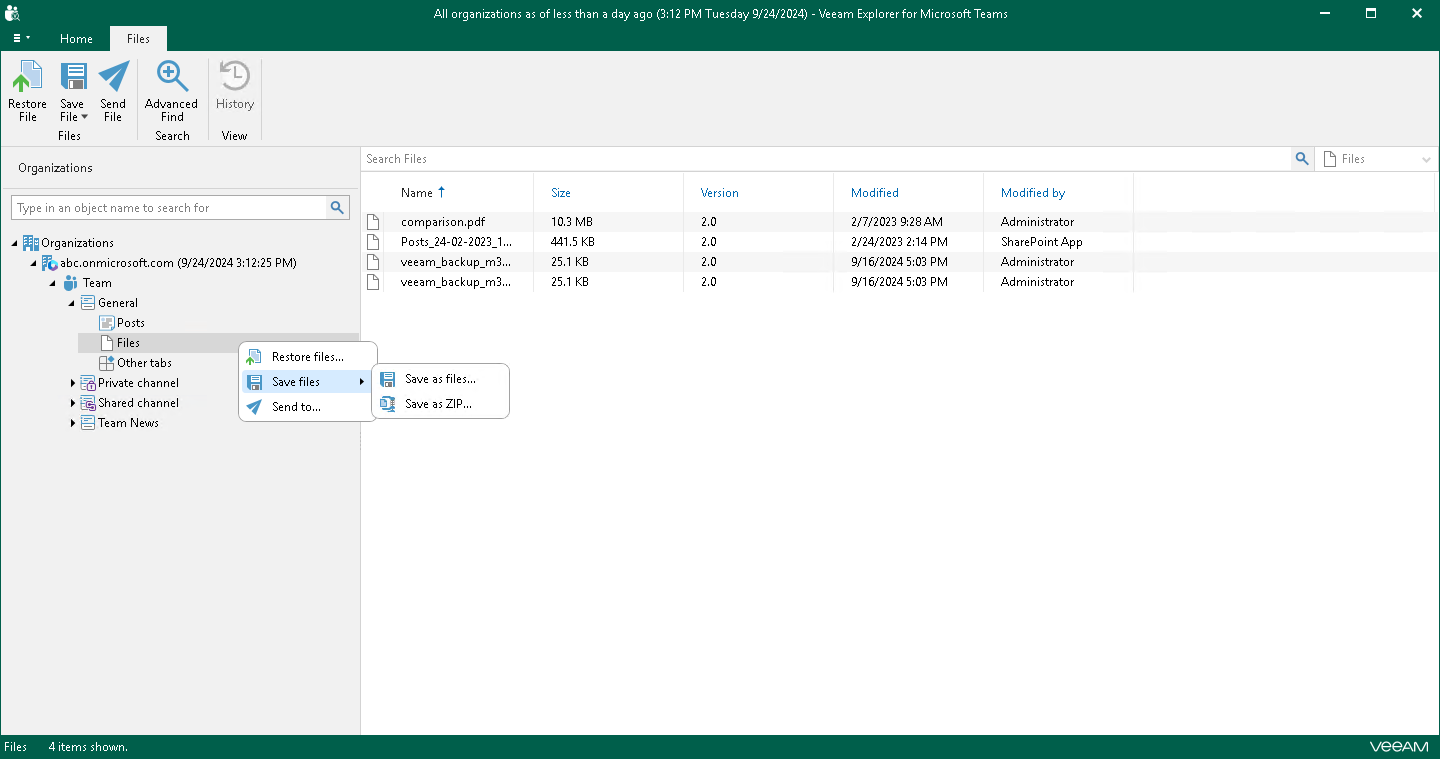The height and width of the screenshot is (759, 1440).
Task: Click the search magnifier in Search Files bar
Action: [1301, 158]
